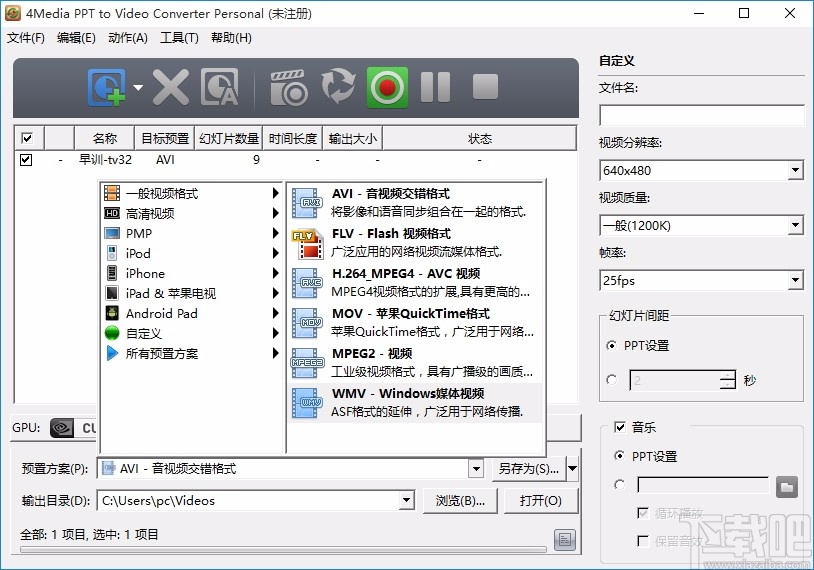Select the MOV QuickTime format icon
814x570 pixels.
tap(307, 323)
